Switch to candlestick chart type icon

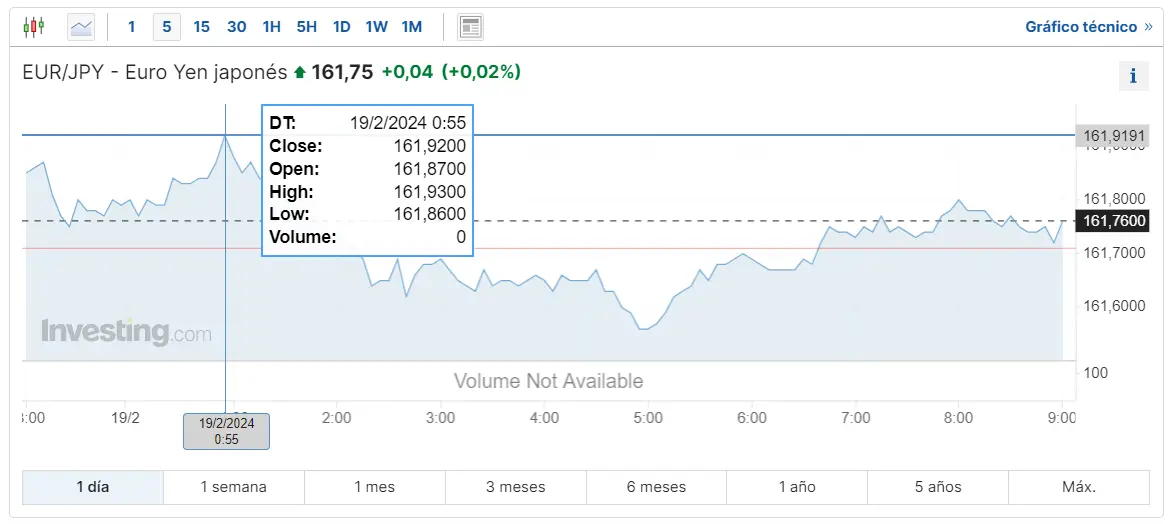34,28
